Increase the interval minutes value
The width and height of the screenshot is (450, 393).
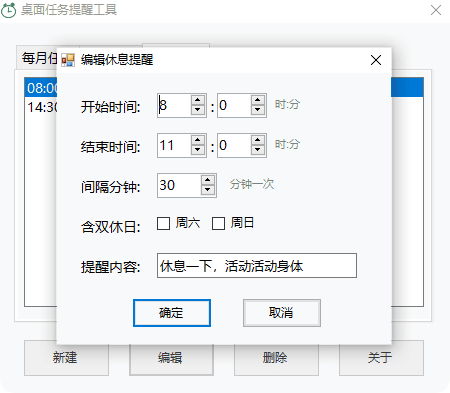208,180
